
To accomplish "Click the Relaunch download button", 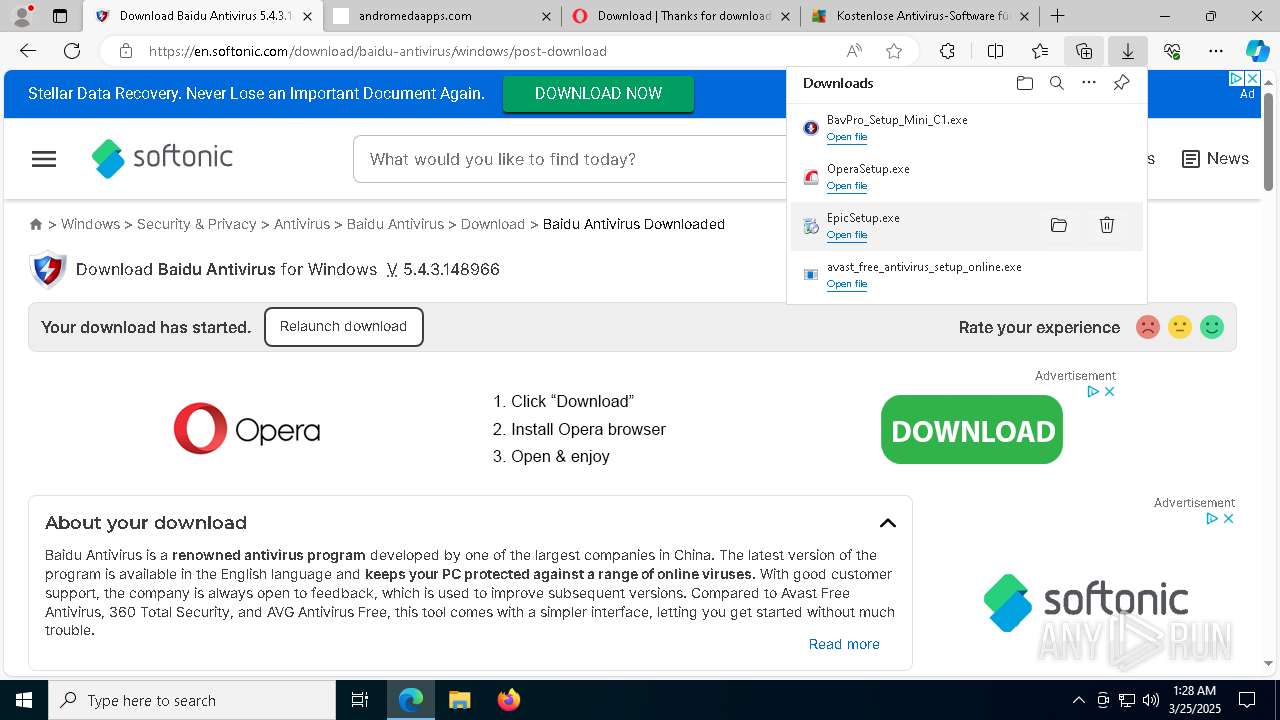I will click(343, 327).
